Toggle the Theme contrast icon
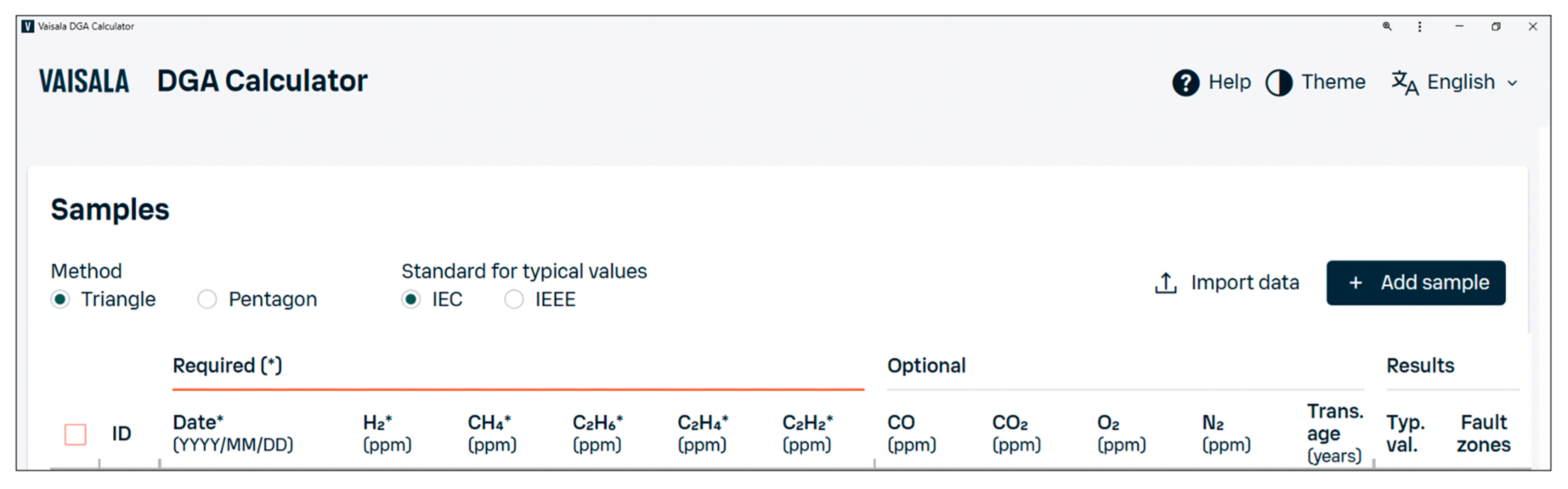Image resolution: width=1568 pixels, height=489 pixels. click(1278, 83)
